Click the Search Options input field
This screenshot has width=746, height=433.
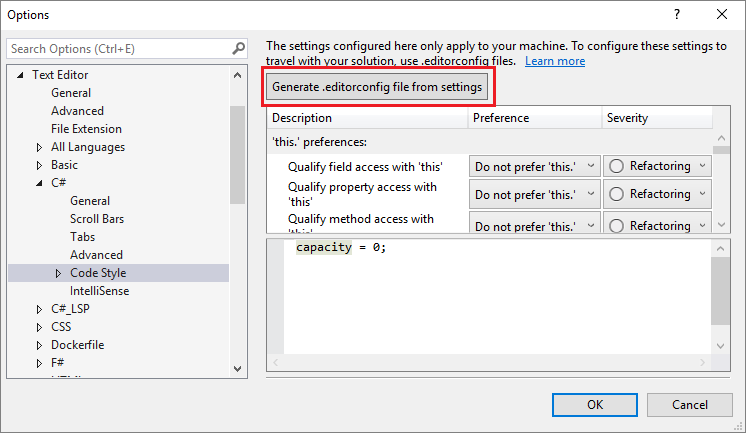(120, 49)
